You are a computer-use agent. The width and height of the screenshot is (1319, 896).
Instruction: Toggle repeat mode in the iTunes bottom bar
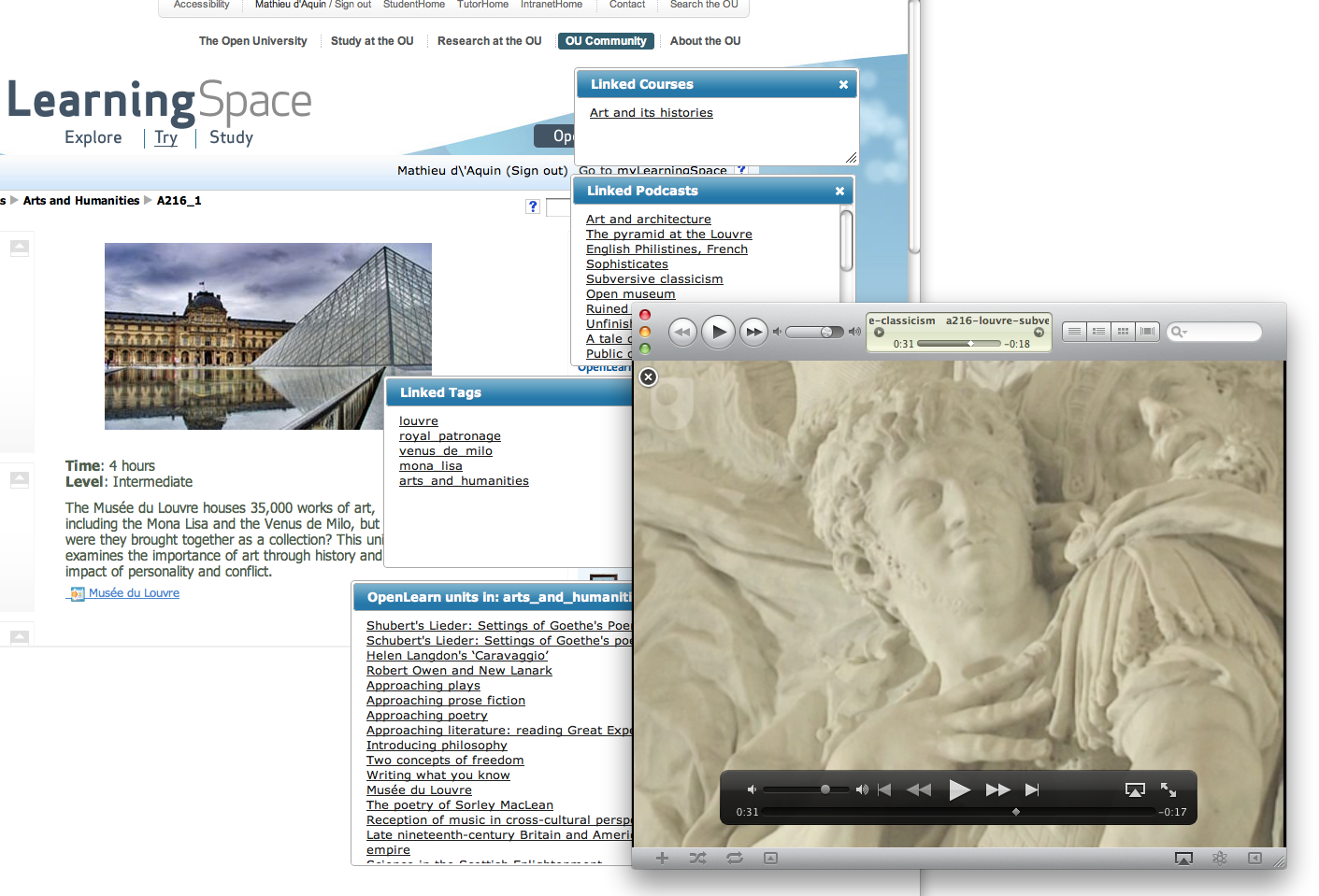click(x=735, y=858)
